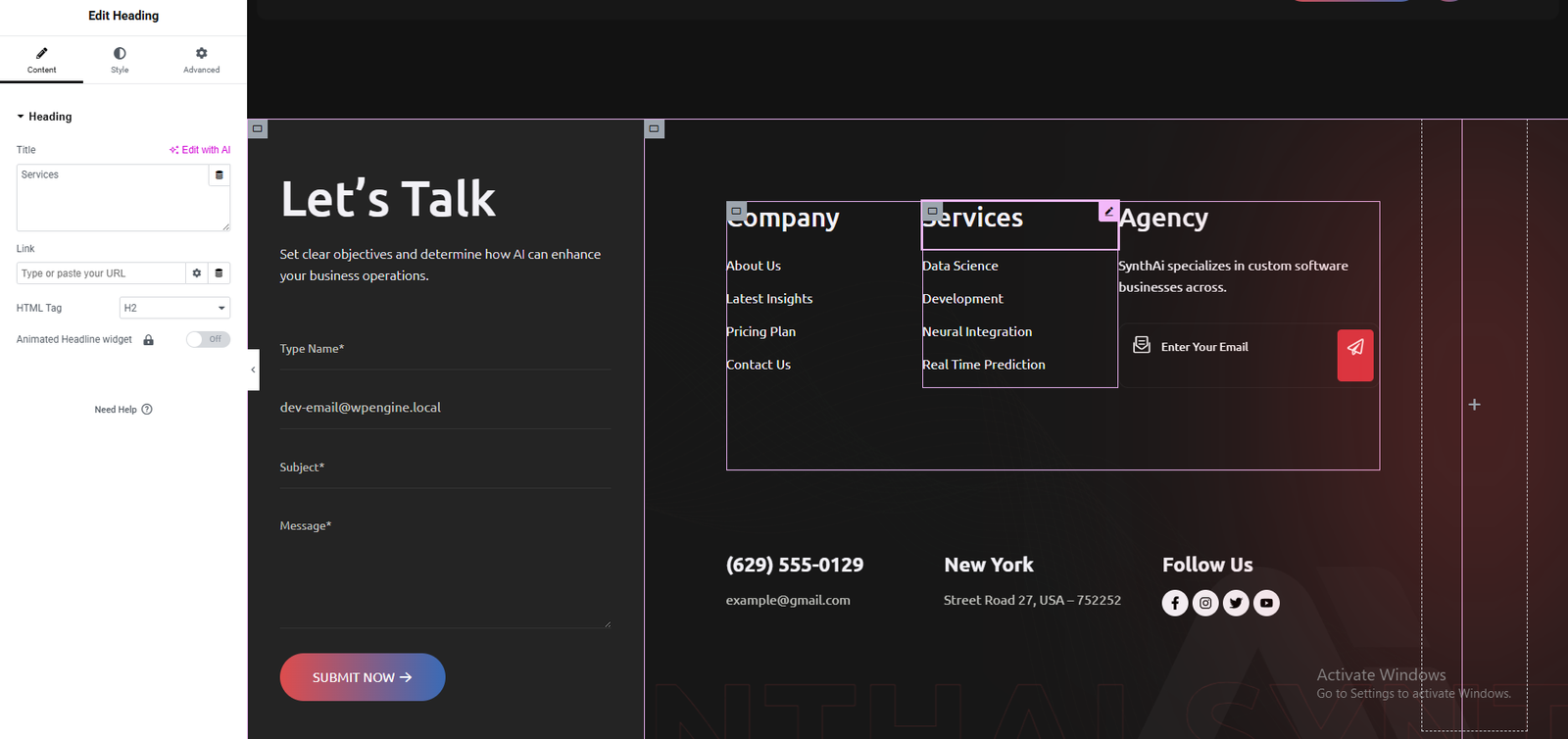The width and height of the screenshot is (1568, 739).
Task: Click the About Us link
Action: tap(754, 266)
